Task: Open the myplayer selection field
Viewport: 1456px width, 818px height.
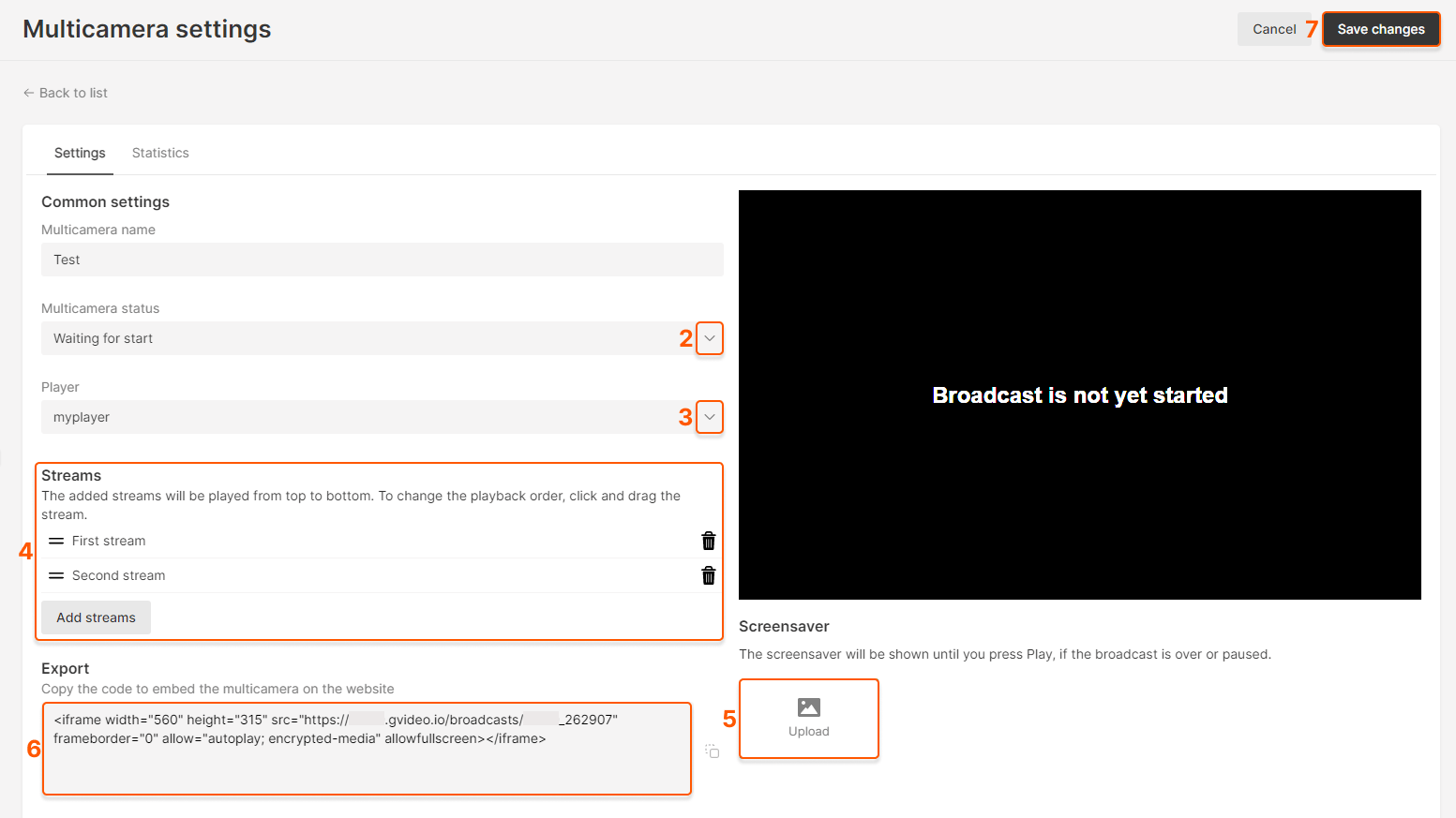Action: click(x=383, y=417)
